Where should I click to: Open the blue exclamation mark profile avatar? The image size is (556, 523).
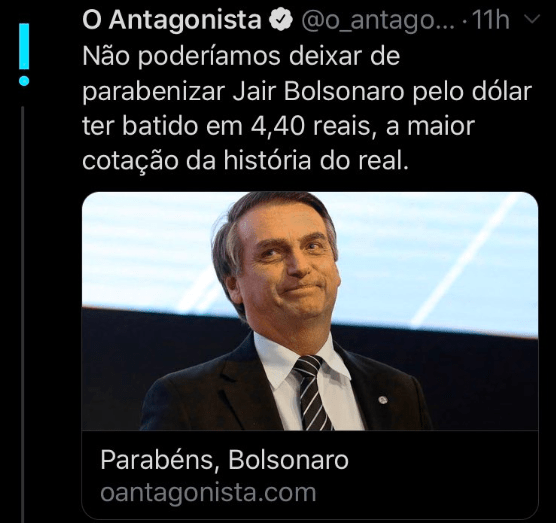point(24,54)
